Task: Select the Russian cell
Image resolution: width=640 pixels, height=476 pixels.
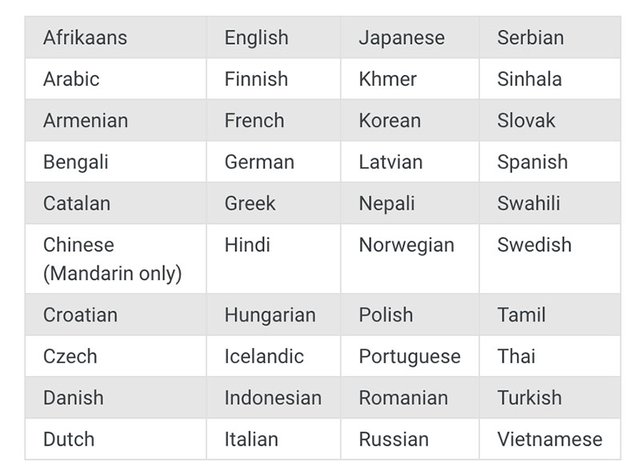Action: click(393, 439)
